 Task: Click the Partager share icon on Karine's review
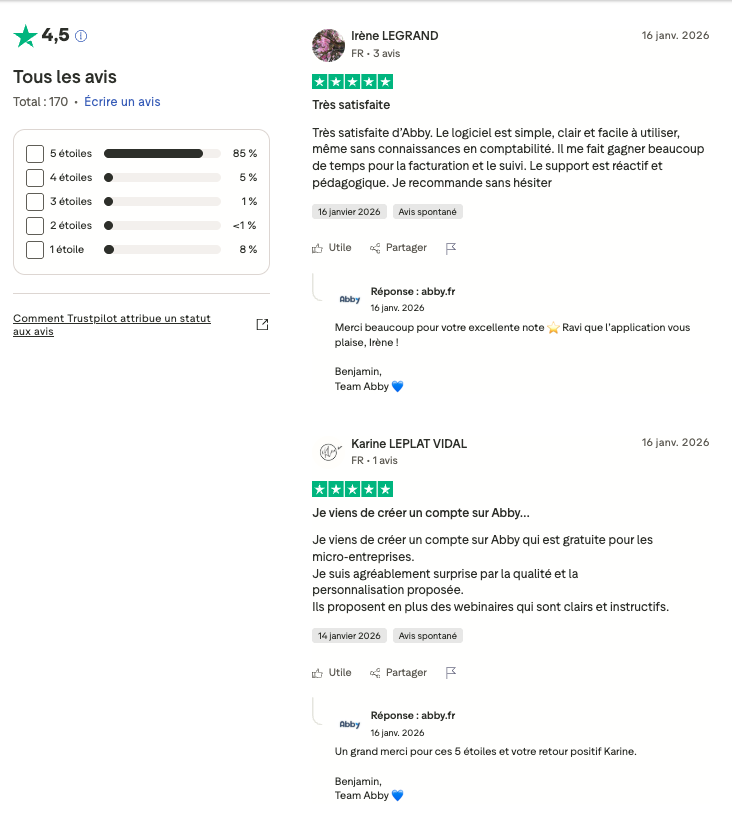click(375, 673)
